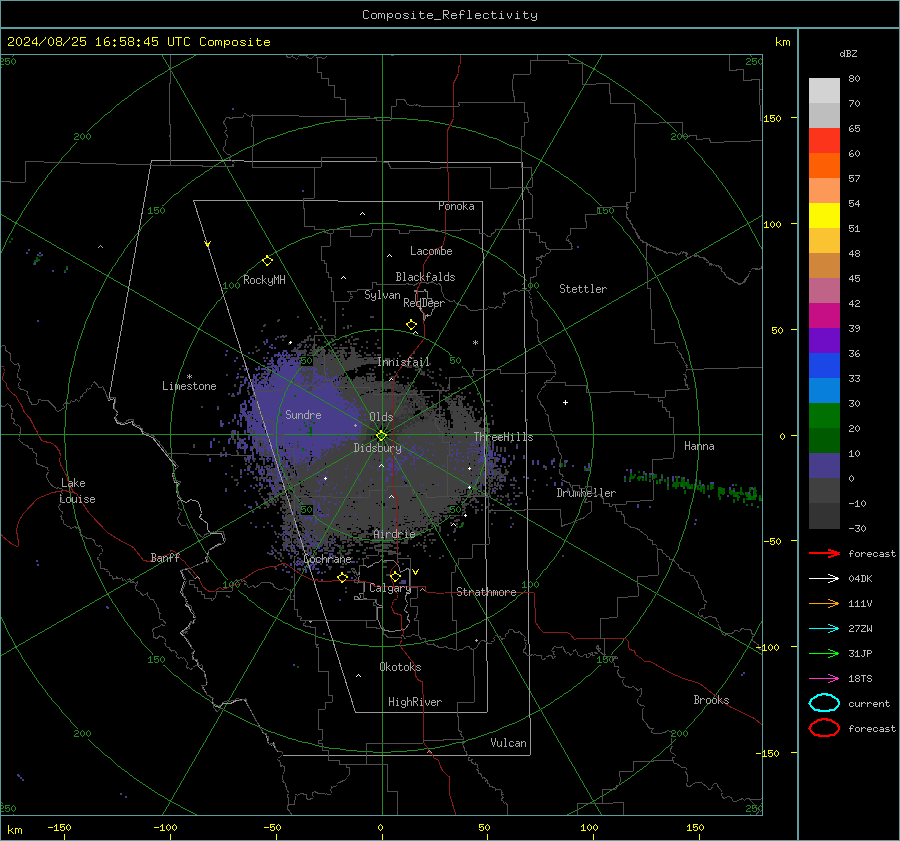Click the Limestone label

[189, 386]
